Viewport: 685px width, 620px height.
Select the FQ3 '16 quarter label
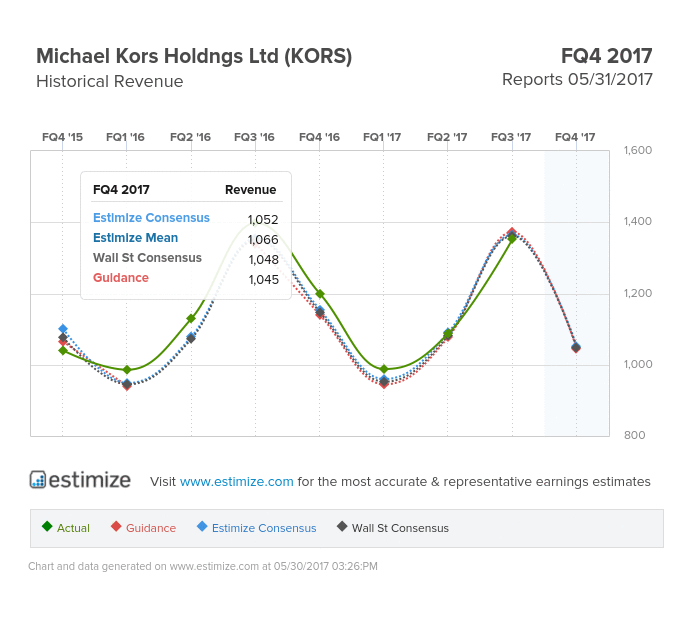255,137
